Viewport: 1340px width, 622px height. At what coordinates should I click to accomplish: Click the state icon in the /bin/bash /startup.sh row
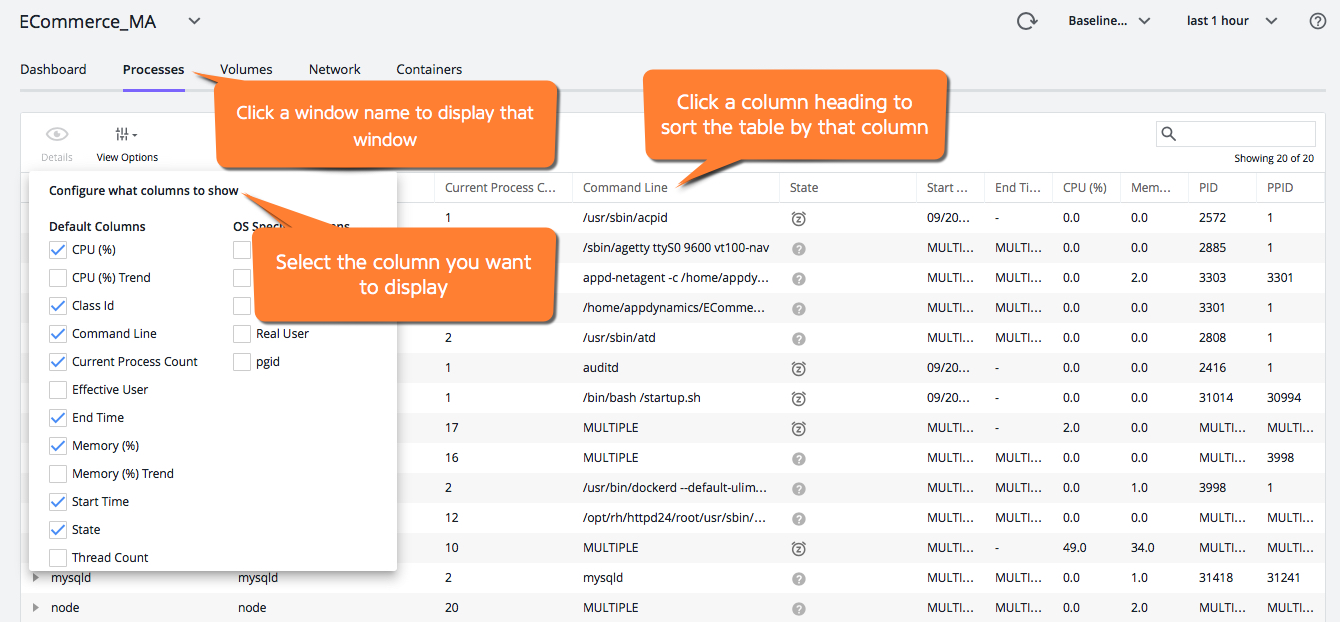(x=798, y=398)
